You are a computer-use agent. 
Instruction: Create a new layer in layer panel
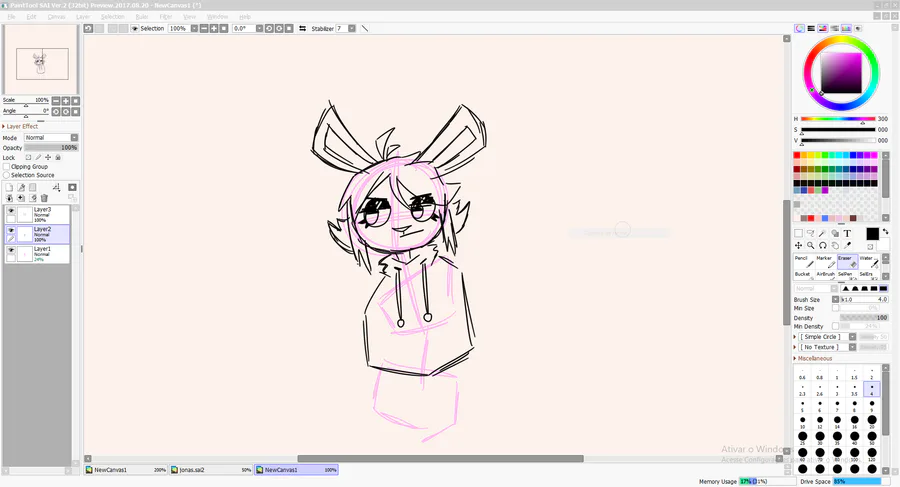point(9,187)
